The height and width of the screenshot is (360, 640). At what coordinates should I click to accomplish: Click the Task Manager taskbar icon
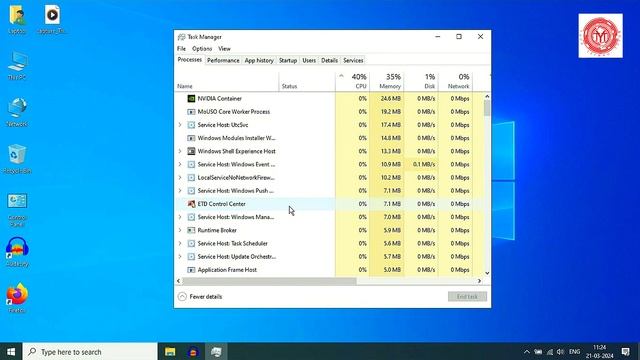tap(216, 351)
